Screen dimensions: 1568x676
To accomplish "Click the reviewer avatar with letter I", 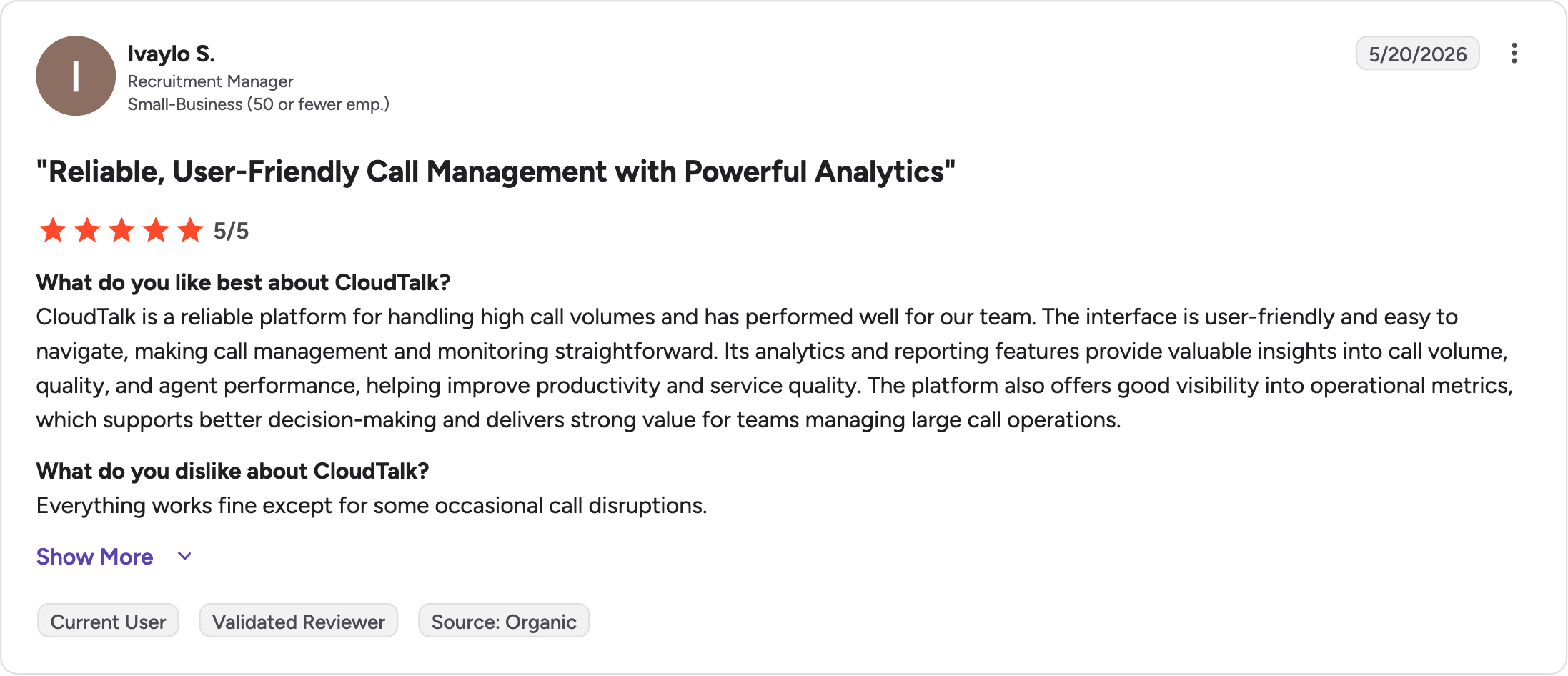I will [x=76, y=76].
